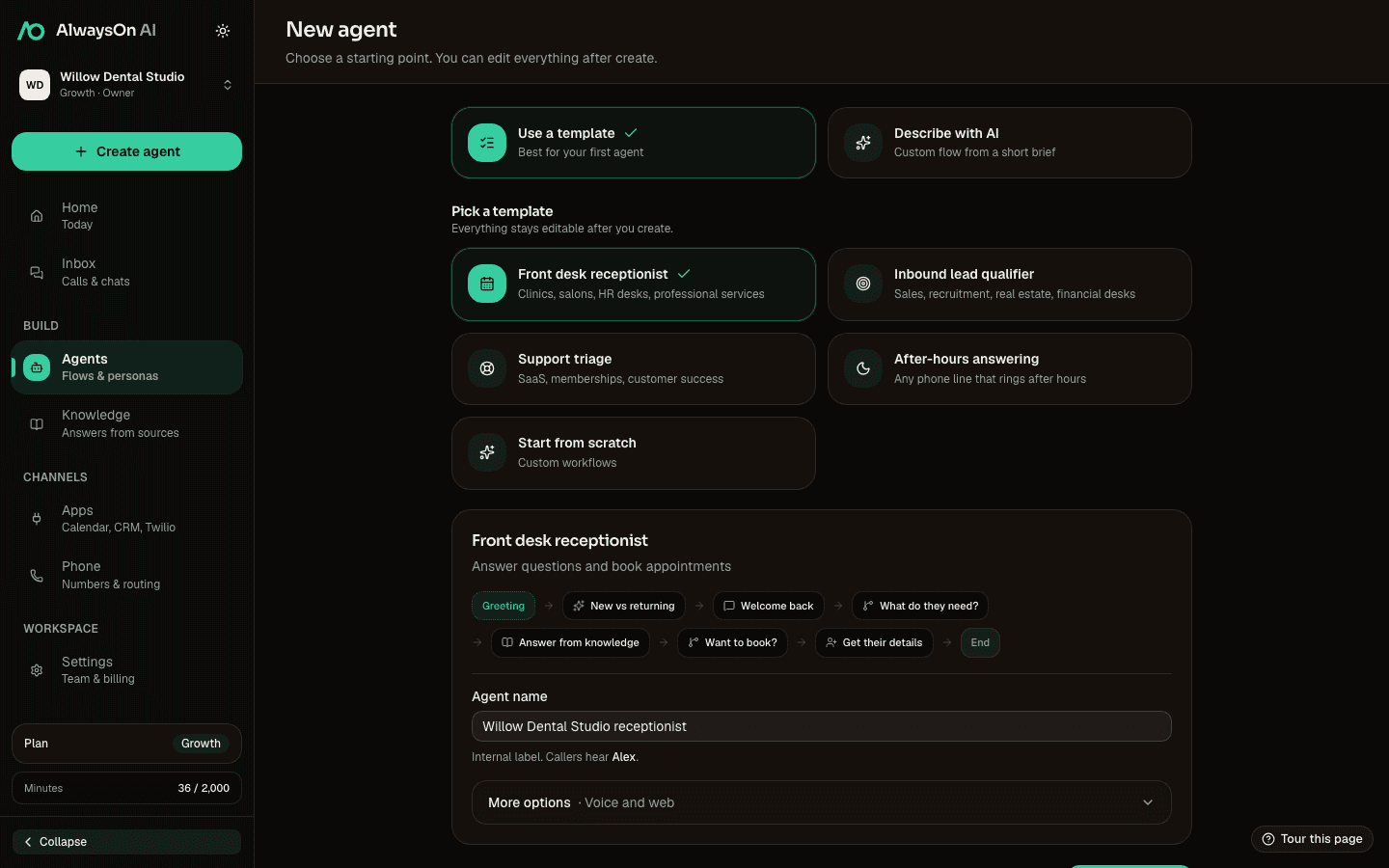Click the Welcome back message icon
Image resolution: width=1389 pixels, height=868 pixels.
[x=729, y=606]
